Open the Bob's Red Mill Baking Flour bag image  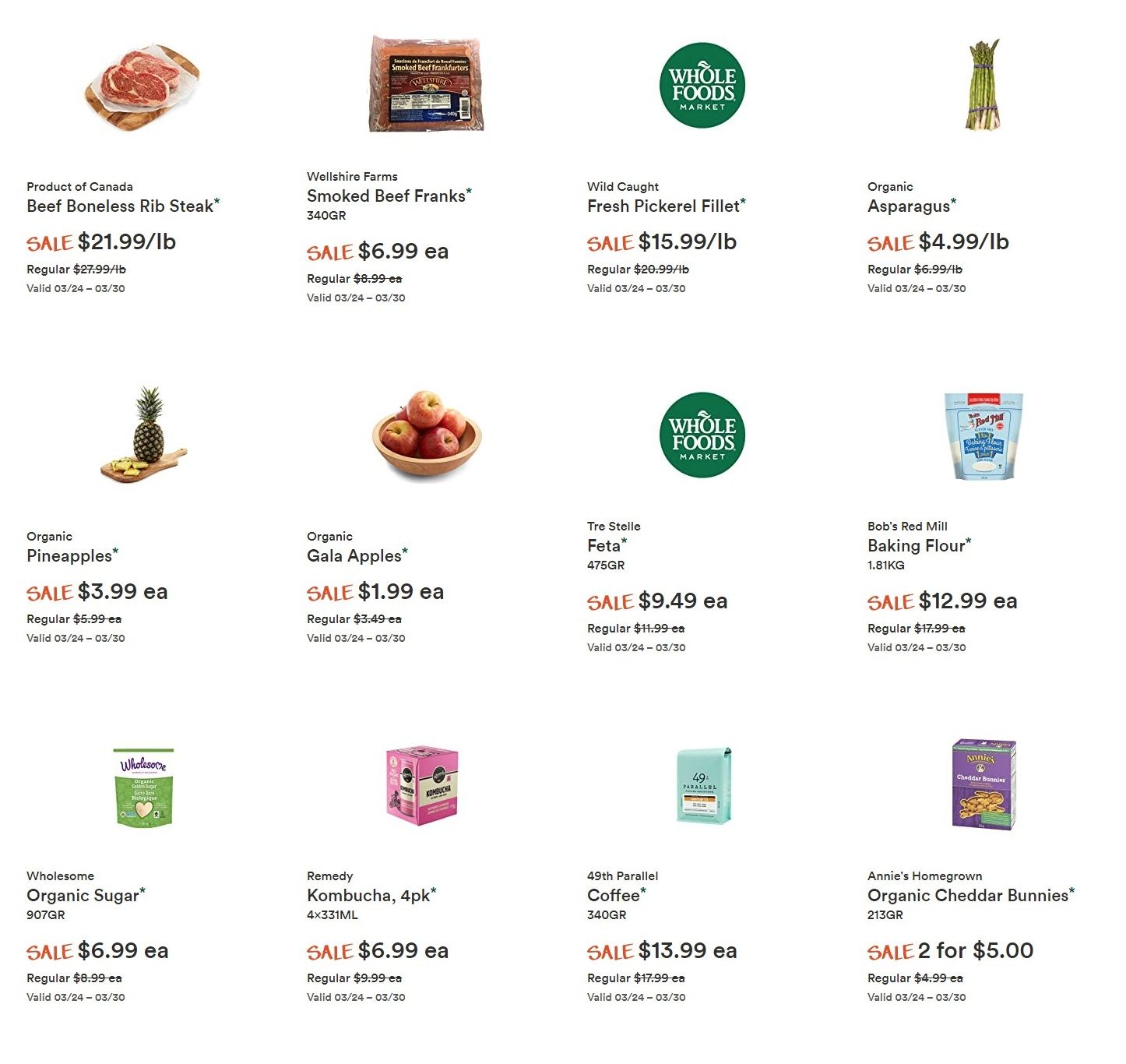(983, 436)
